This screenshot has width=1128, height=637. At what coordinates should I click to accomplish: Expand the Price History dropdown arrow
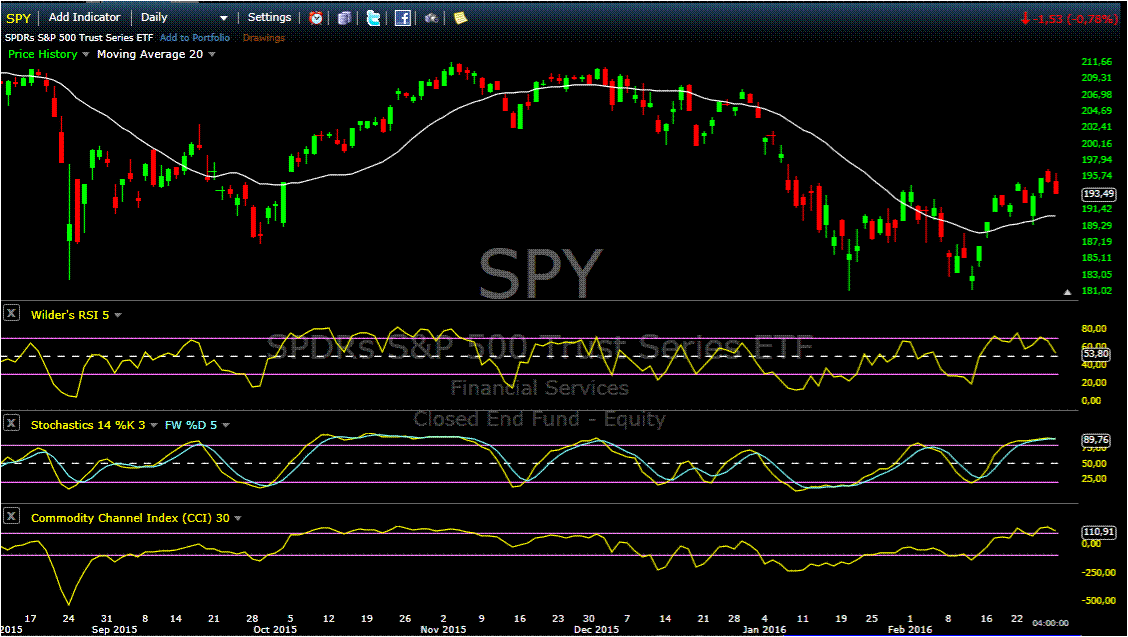[86, 55]
